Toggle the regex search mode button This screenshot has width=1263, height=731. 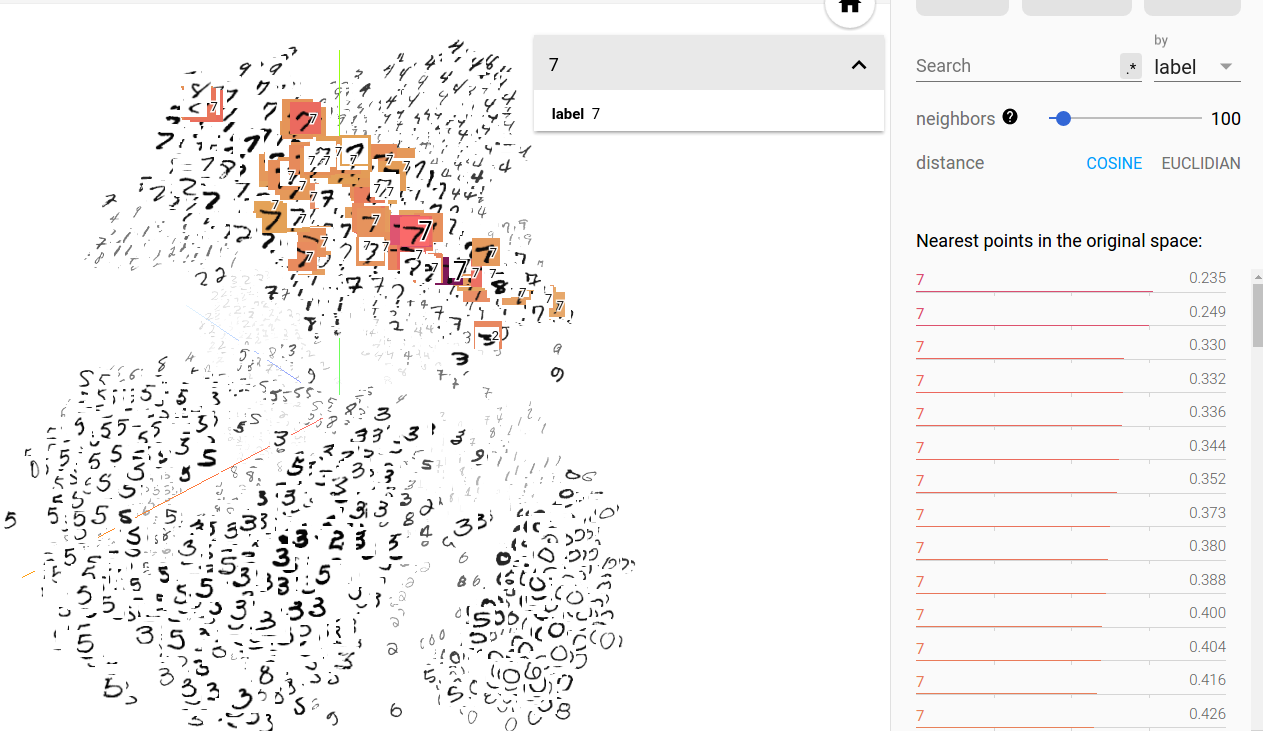point(1130,67)
